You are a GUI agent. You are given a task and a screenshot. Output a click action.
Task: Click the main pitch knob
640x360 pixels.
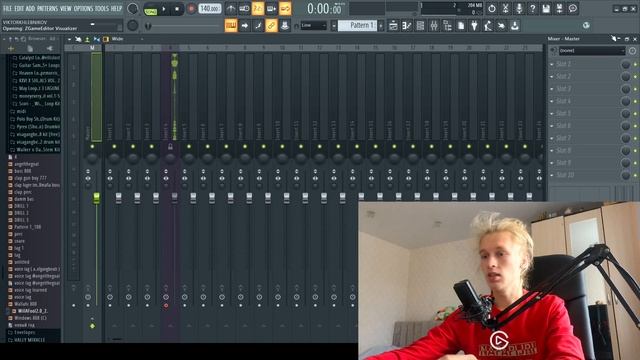pos(132,26)
